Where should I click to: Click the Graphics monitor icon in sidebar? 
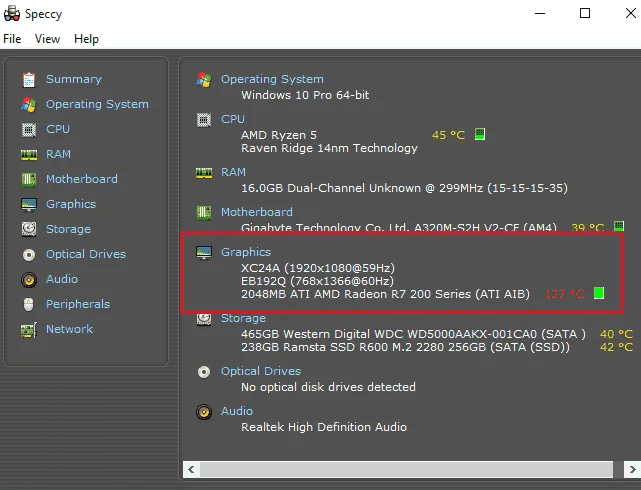29,205
